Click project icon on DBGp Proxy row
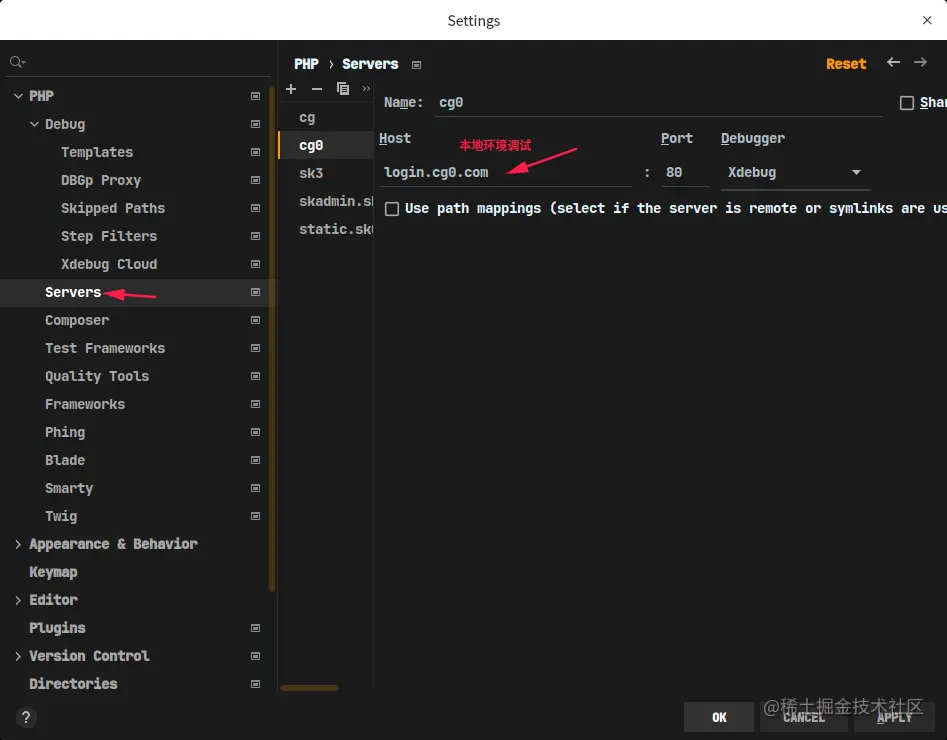947x740 pixels. click(255, 180)
